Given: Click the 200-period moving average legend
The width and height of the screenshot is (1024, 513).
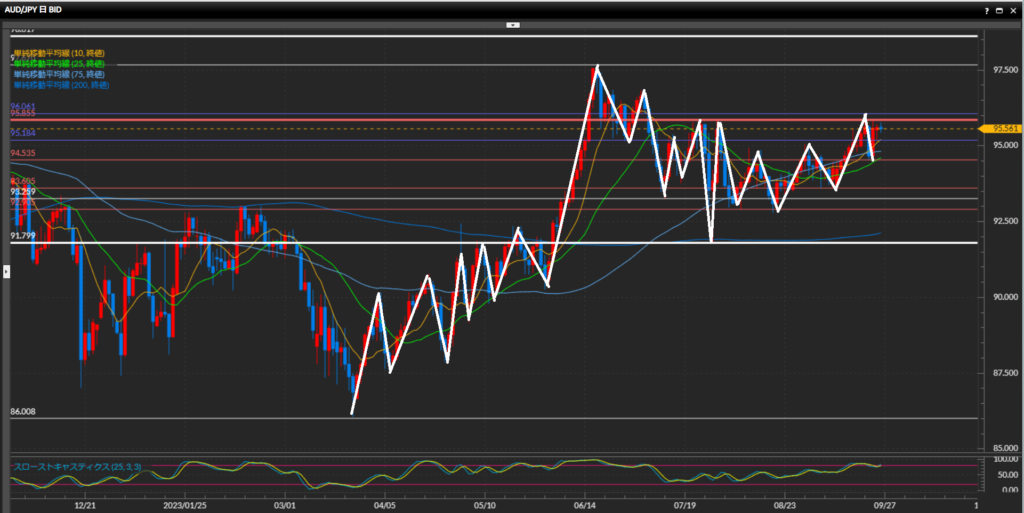Looking at the screenshot, I should (x=61, y=86).
